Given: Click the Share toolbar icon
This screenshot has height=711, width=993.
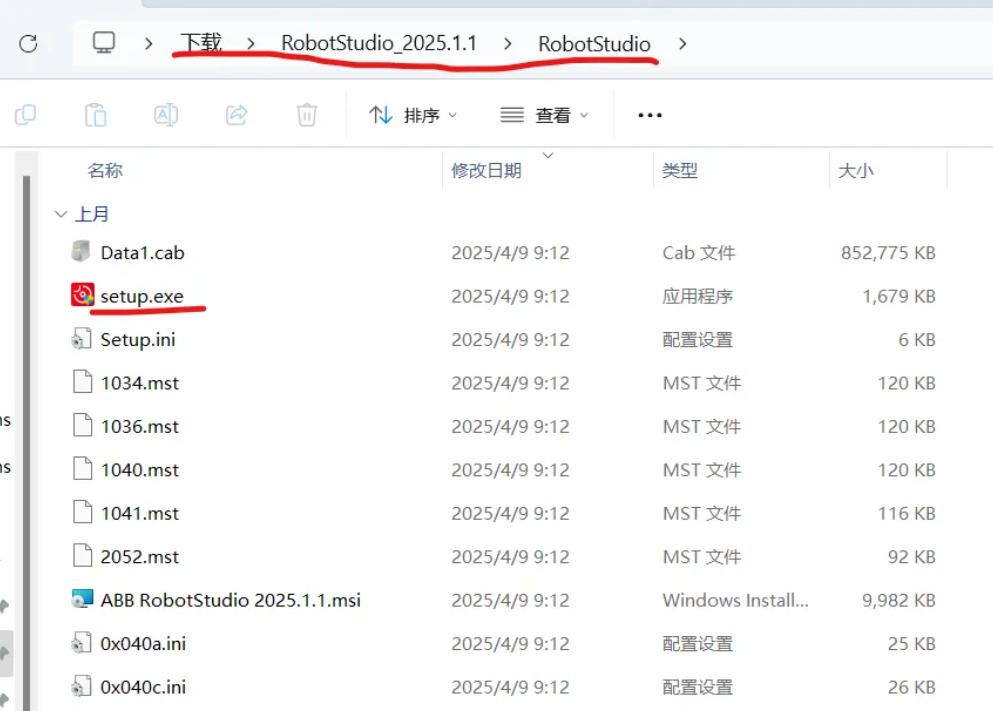Looking at the screenshot, I should 237,115.
